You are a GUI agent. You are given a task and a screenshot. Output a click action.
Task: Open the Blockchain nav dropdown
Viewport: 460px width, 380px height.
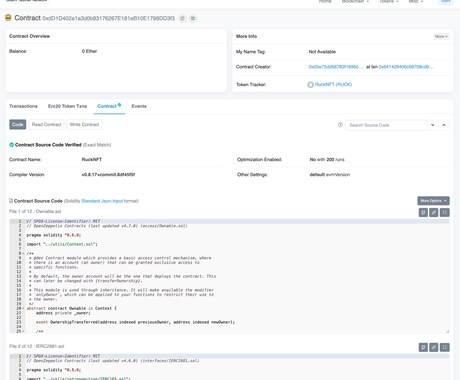(x=355, y=2)
